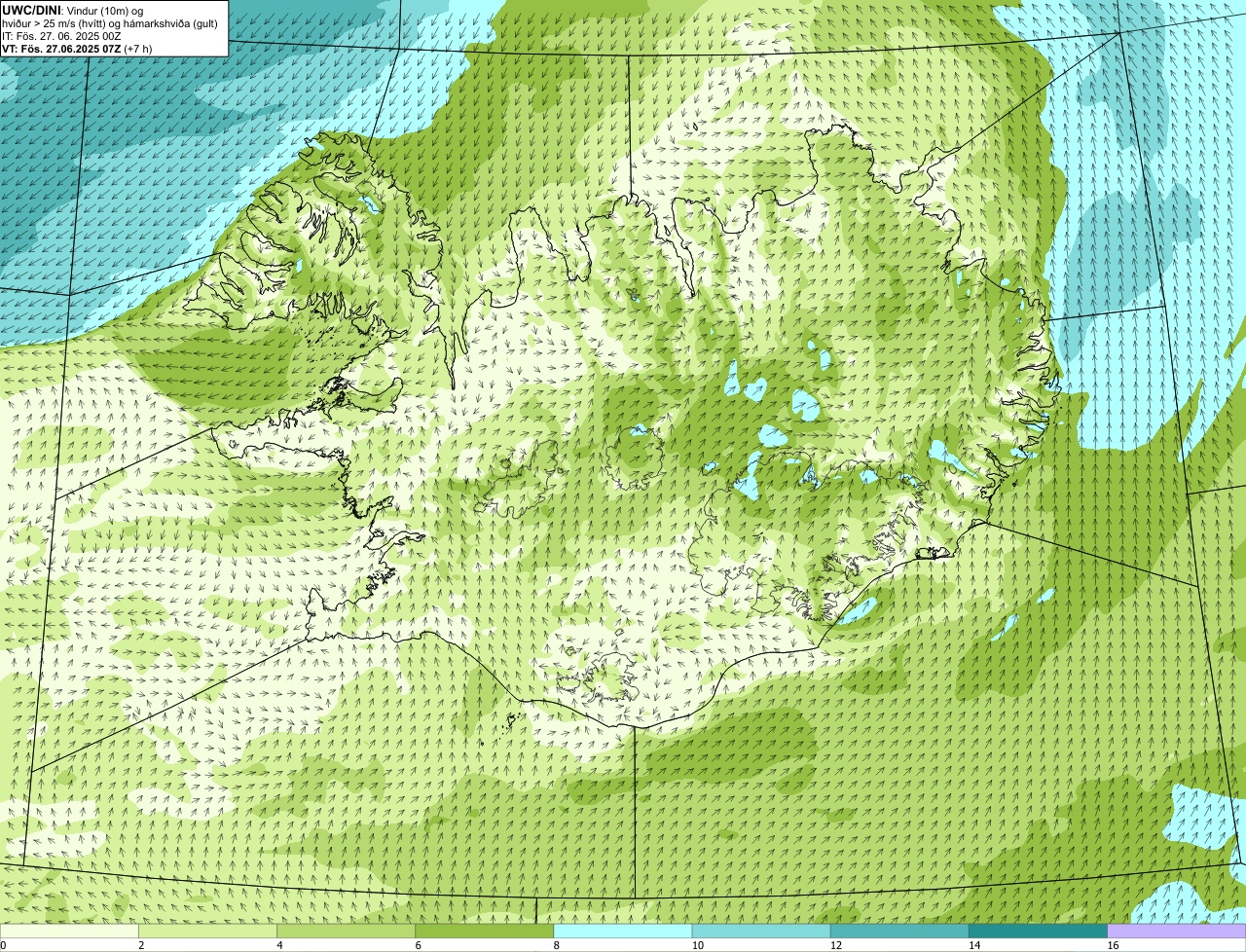Click the 12–14 m/s teal legend swatch

pos(900,931)
